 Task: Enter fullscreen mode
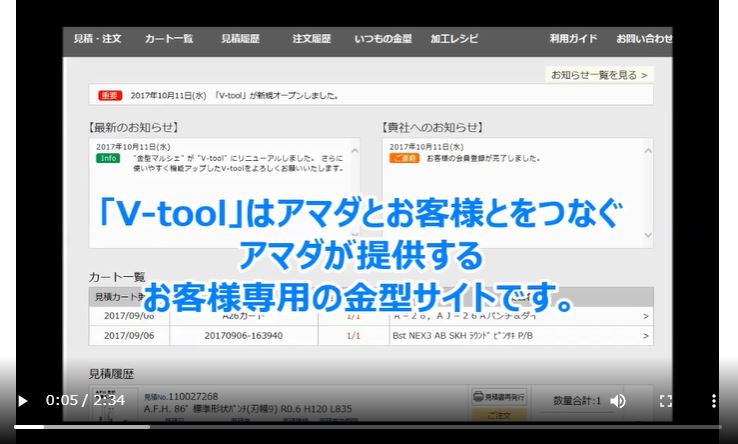click(x=666, y=401)
